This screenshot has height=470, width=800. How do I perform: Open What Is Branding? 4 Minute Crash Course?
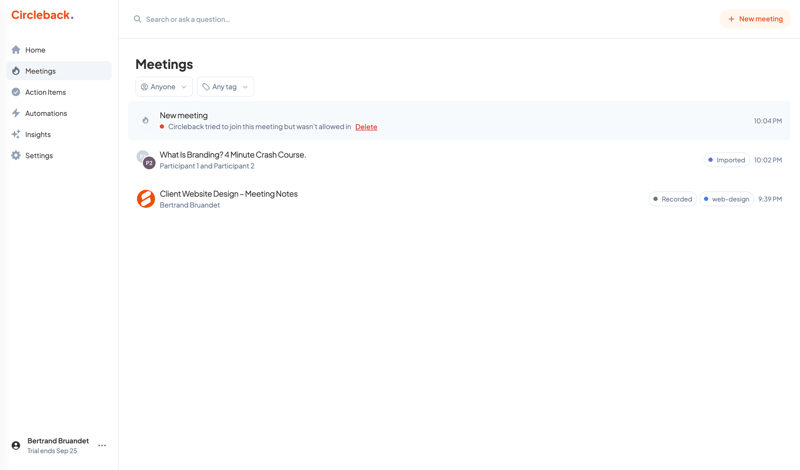(233, 155)
